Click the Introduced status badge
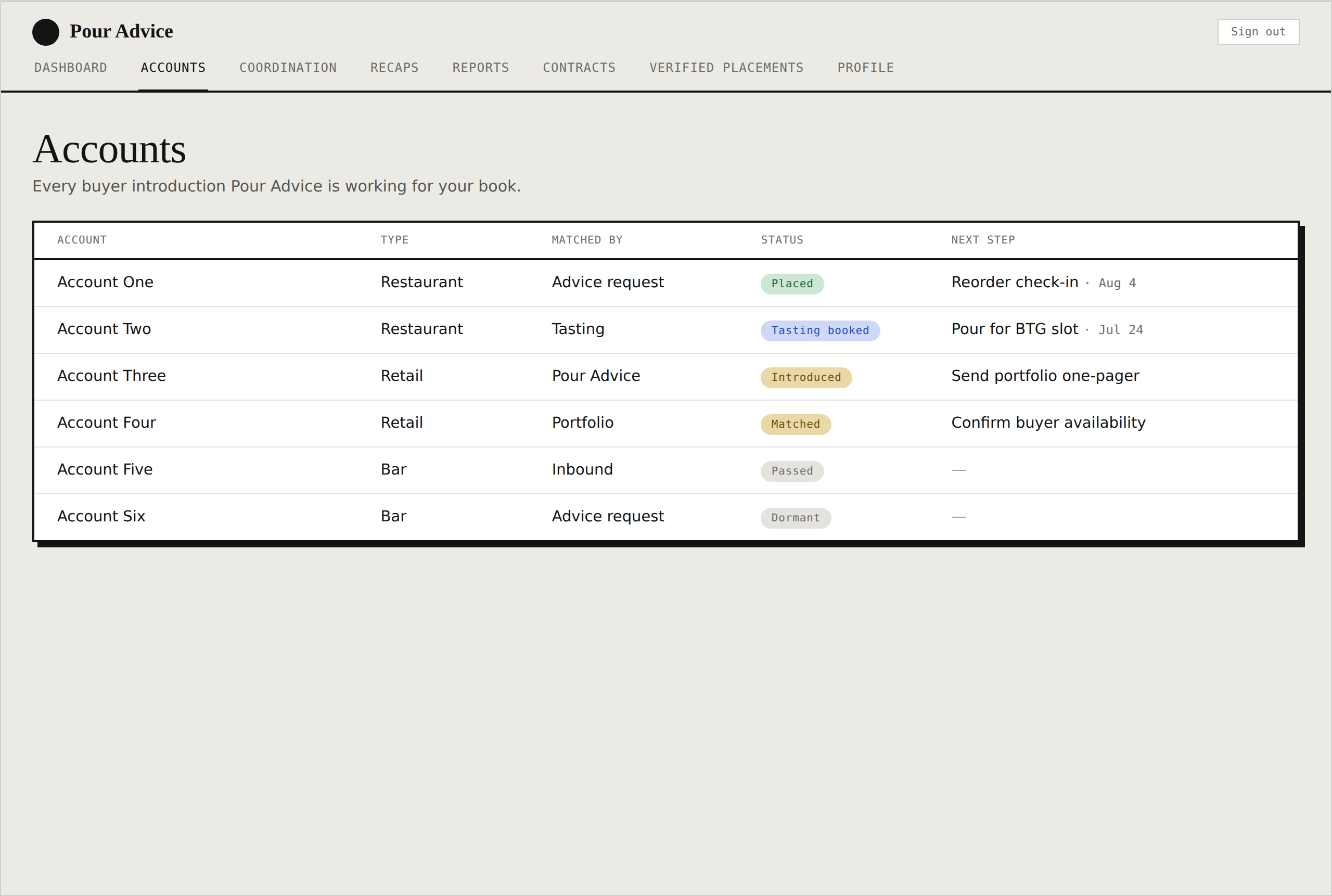1332x896 pixels. tap(806, 378)
